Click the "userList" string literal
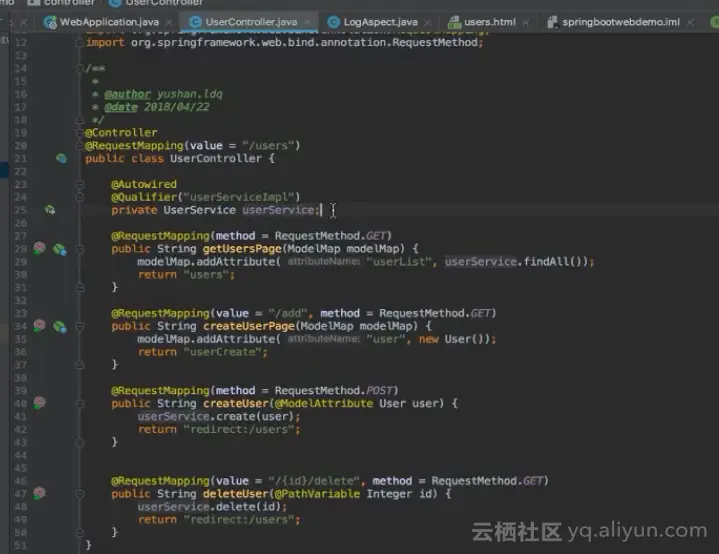 pyautogui.click(x=398, y=261)
